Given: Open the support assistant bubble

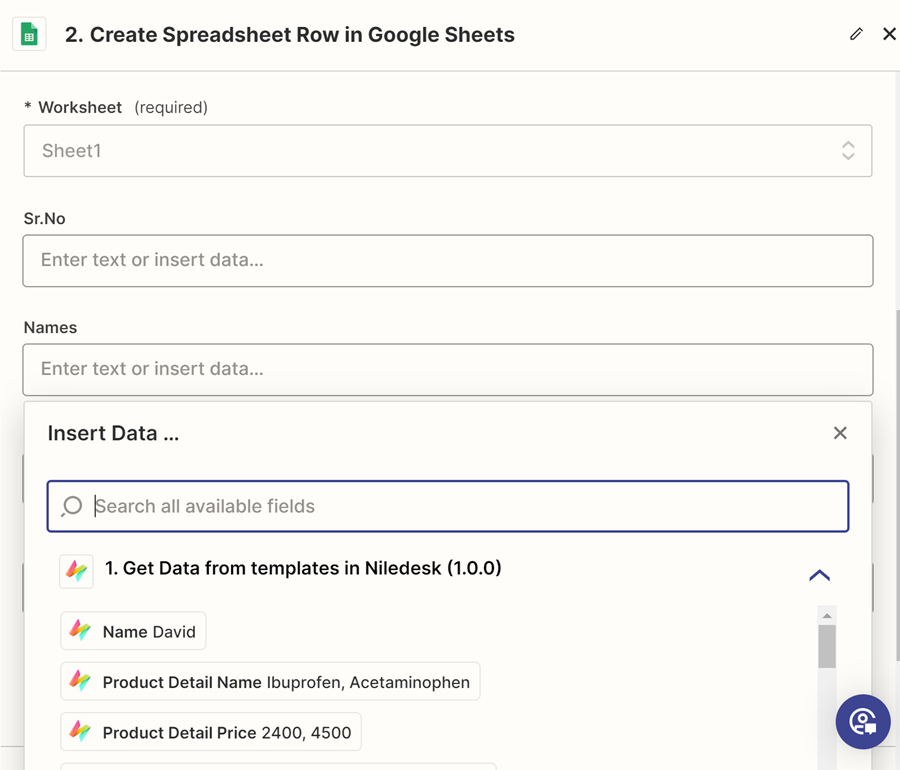Looking at the screenshot, I should click(863, 722).
